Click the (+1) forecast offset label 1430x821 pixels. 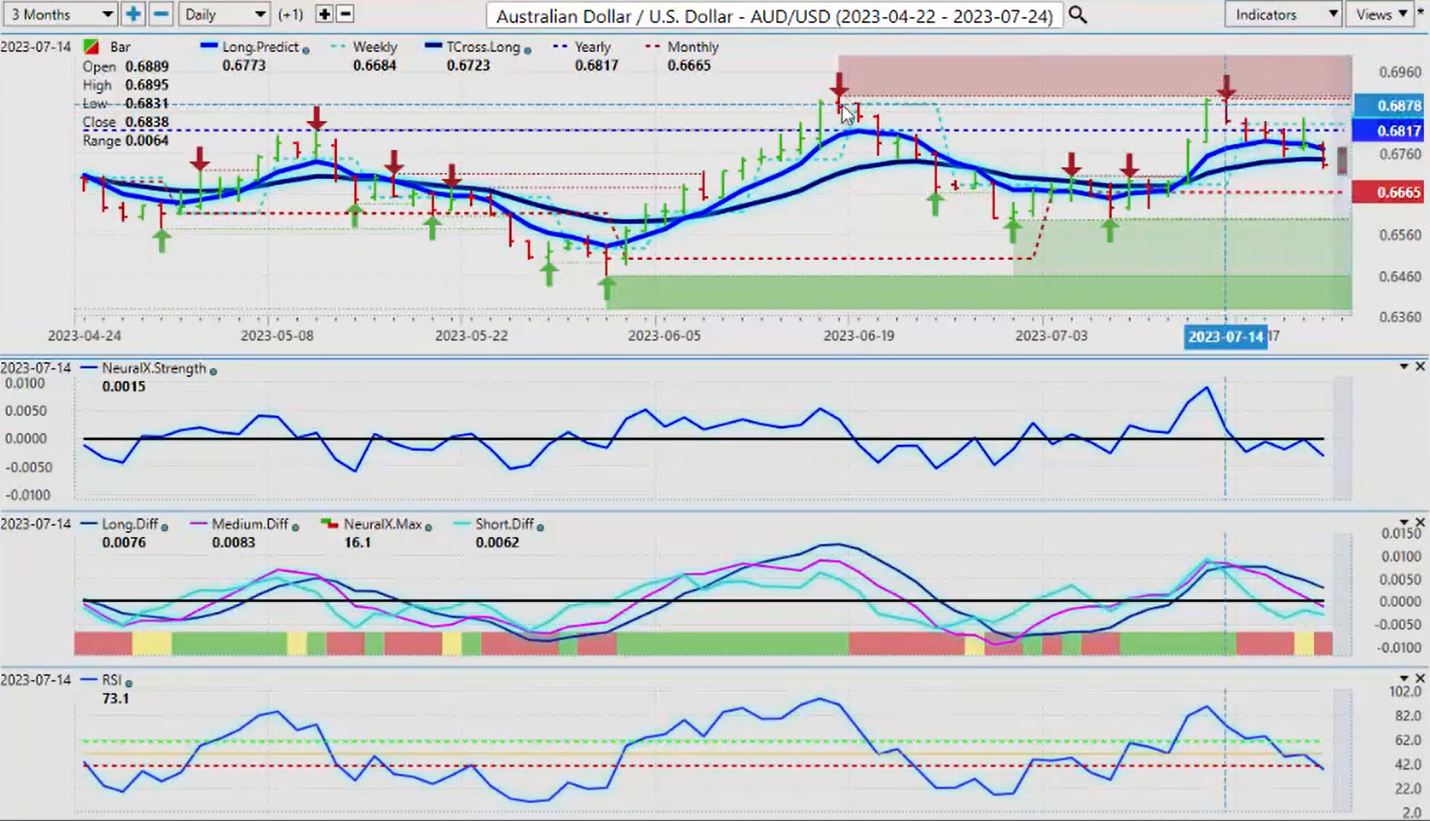click(x=291, y=15)
